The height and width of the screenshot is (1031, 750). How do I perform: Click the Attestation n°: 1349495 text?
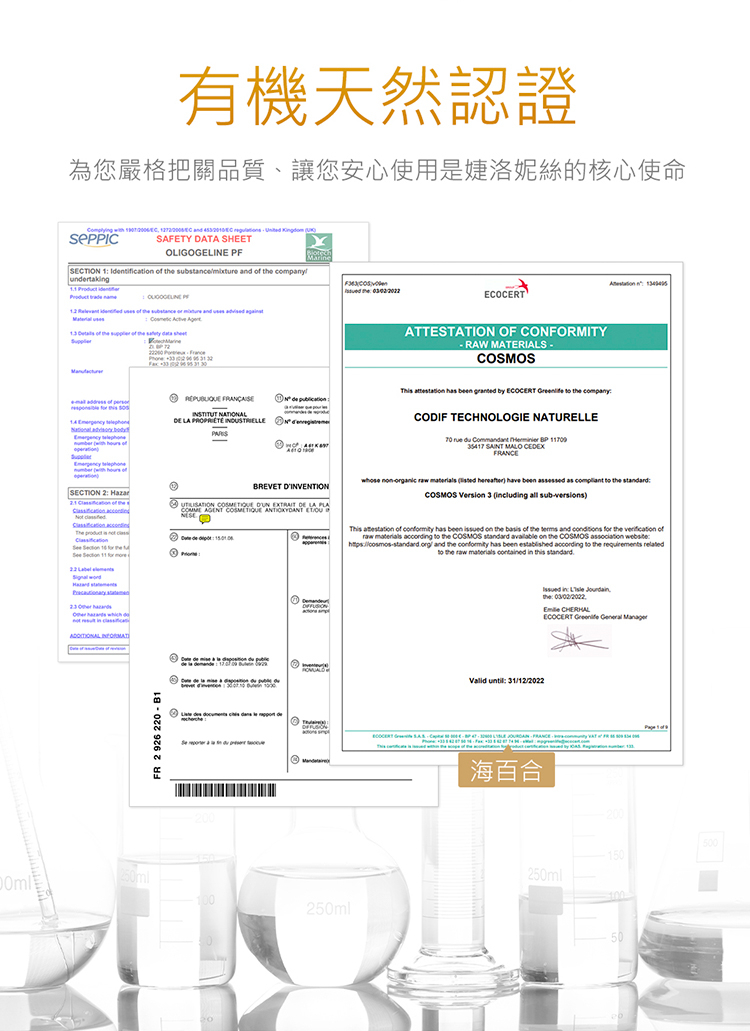pyautogui.click(x=638, y=284)
